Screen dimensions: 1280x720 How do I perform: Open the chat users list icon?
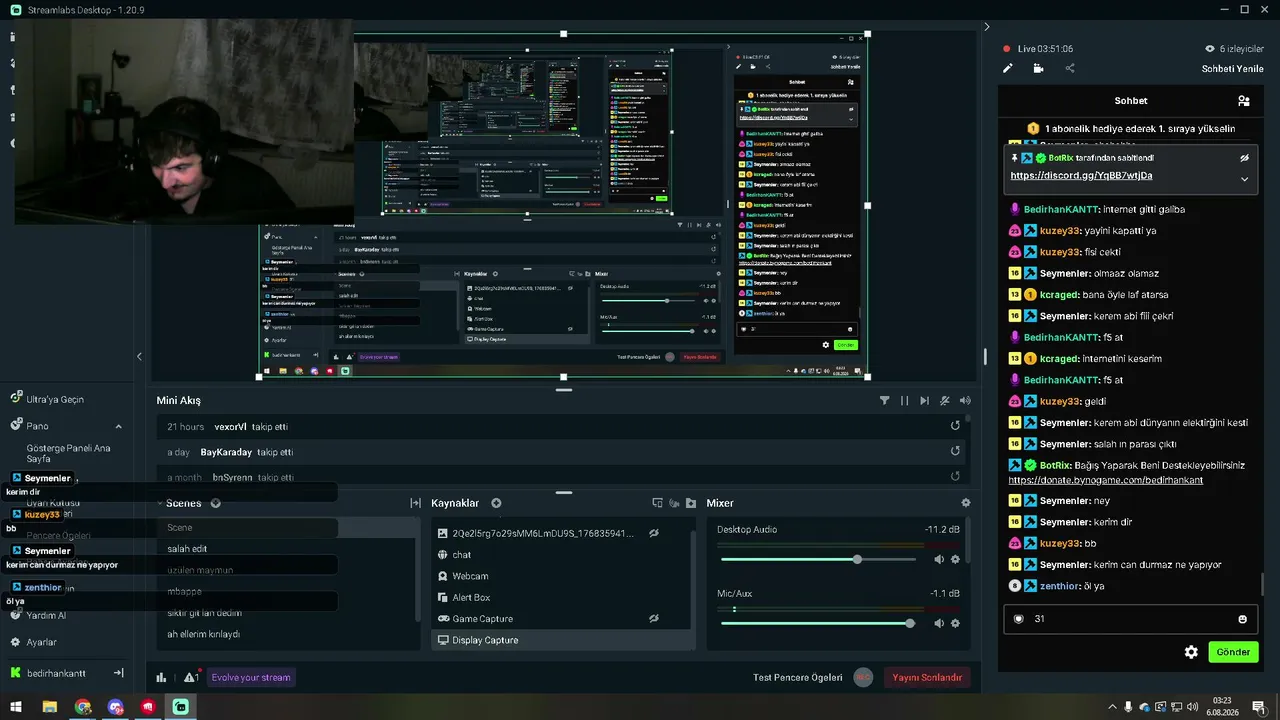1243,101
